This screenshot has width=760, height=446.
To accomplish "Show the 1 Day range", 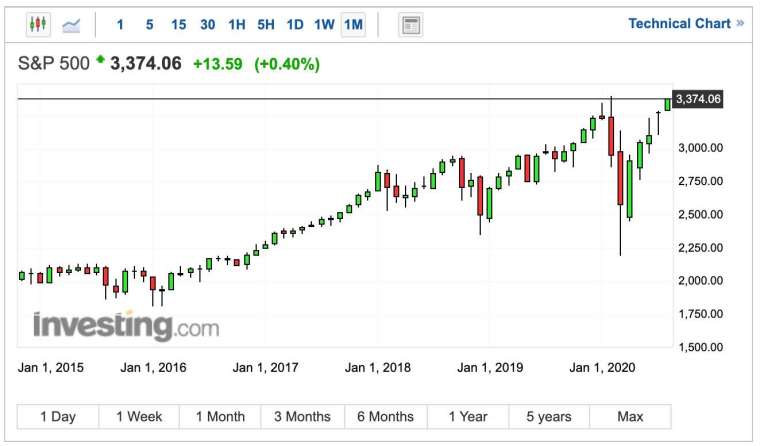I will pos(58,416).
